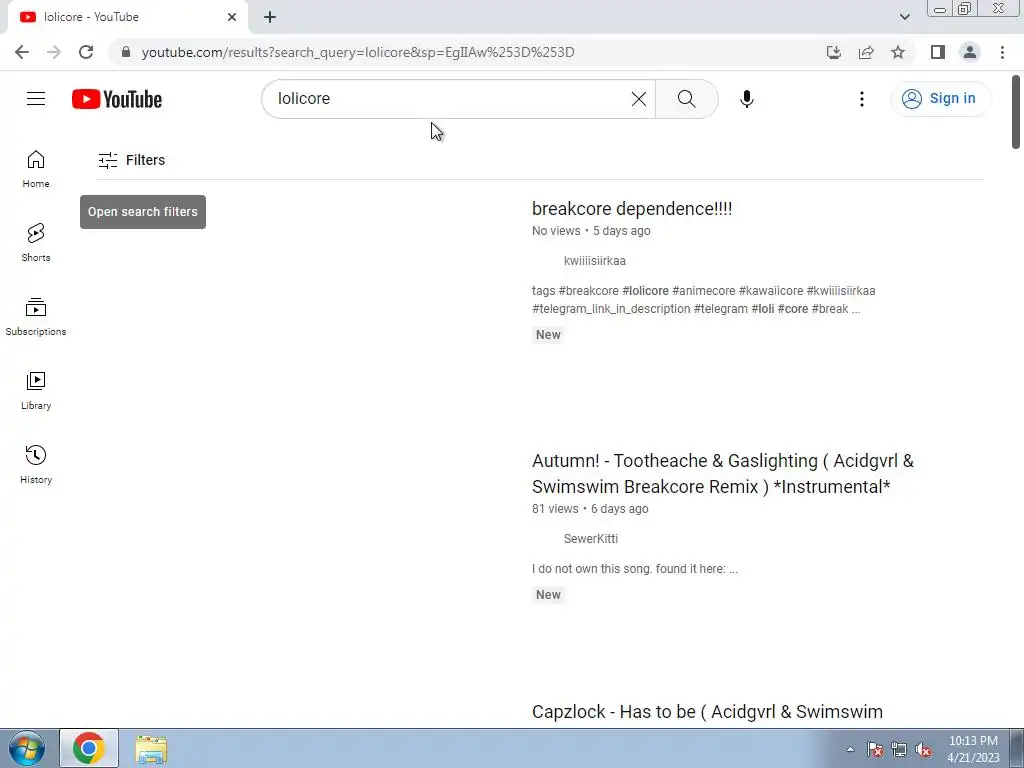Open Subscriptions from the sidebar
The width and height of the screenshot is (1024, 768).
(36, 317)
